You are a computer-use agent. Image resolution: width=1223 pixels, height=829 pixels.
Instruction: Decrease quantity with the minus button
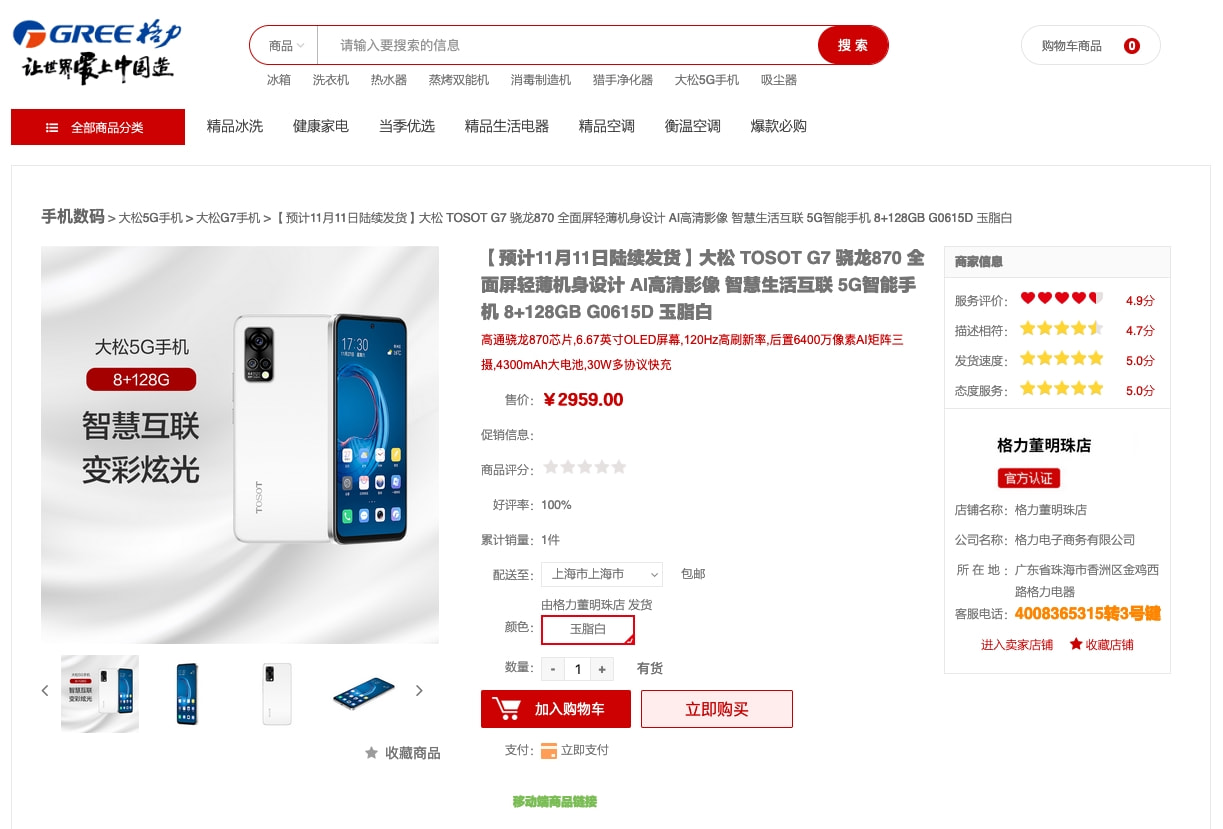point(553,669)
